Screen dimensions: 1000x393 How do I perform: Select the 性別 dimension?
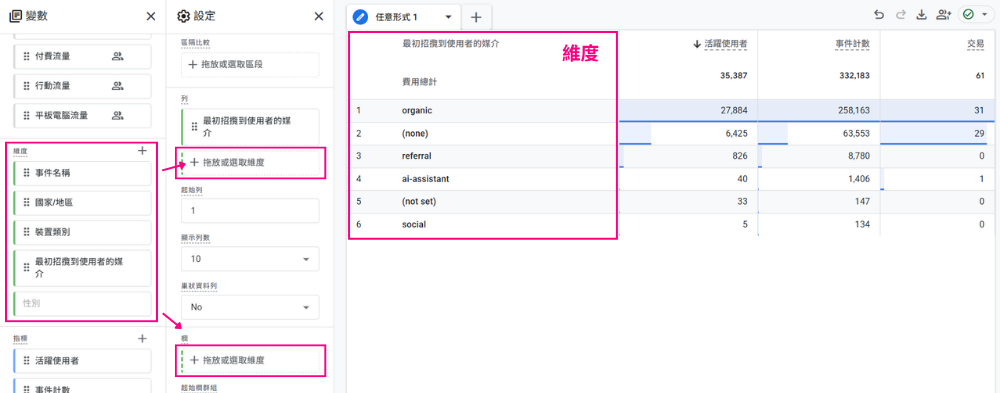pyautogui.click(x=82, y=304)
